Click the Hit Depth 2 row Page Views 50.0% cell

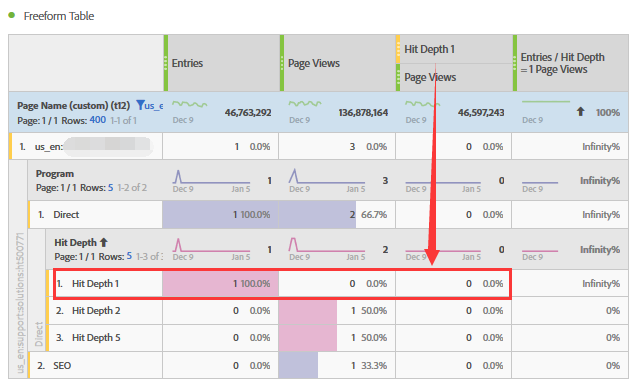click(337, 311)
